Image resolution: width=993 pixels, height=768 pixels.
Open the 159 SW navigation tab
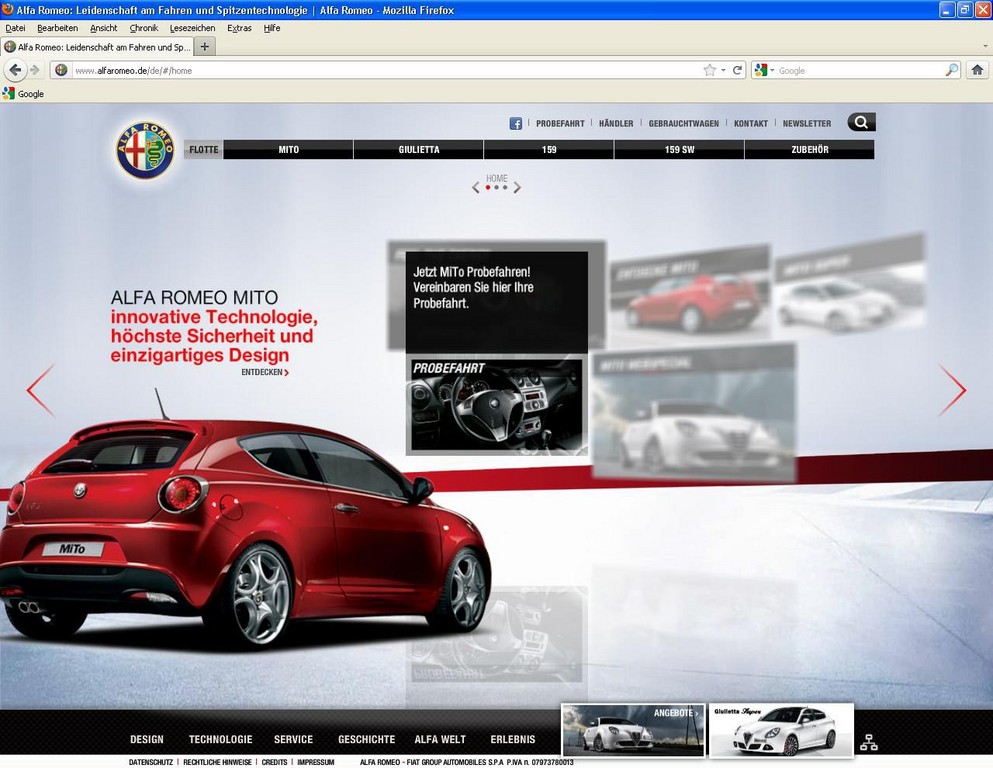680,150
